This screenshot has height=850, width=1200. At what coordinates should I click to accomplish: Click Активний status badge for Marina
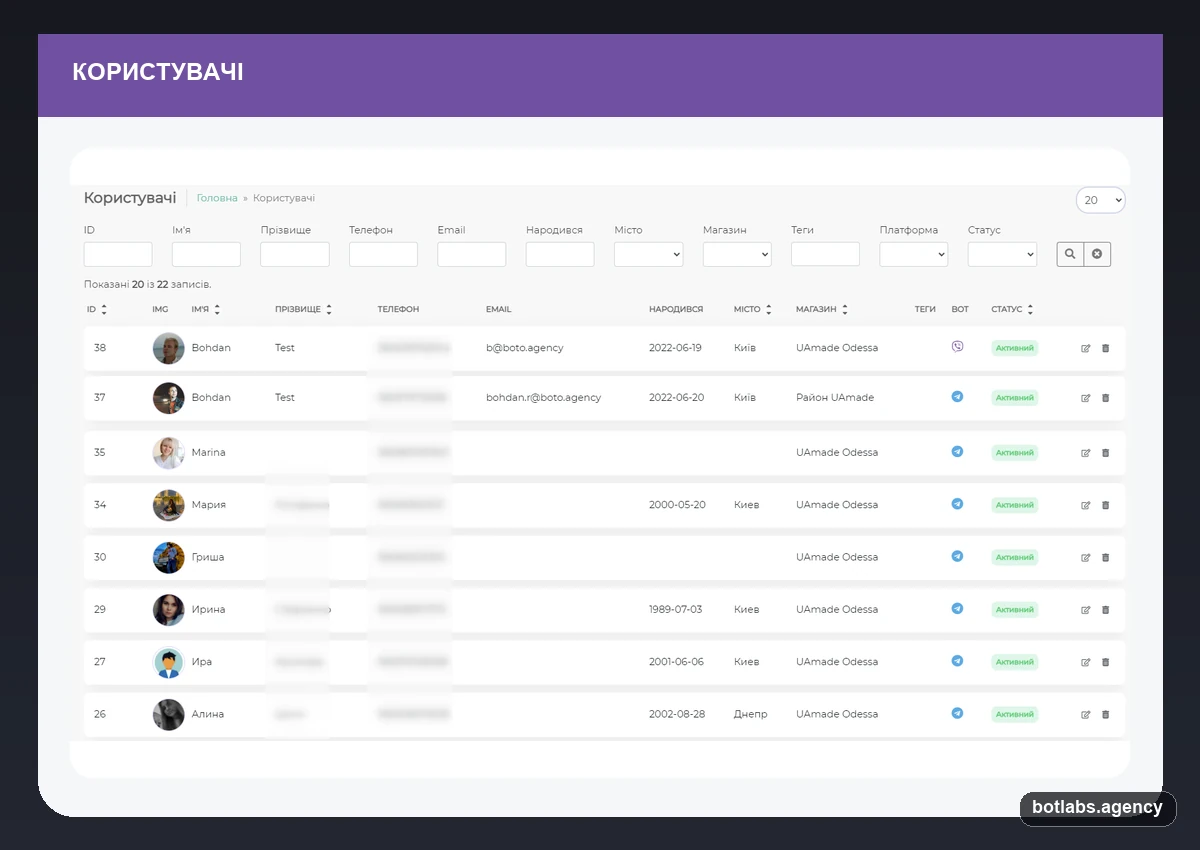pyautogui.click(x=1015, y=453)
